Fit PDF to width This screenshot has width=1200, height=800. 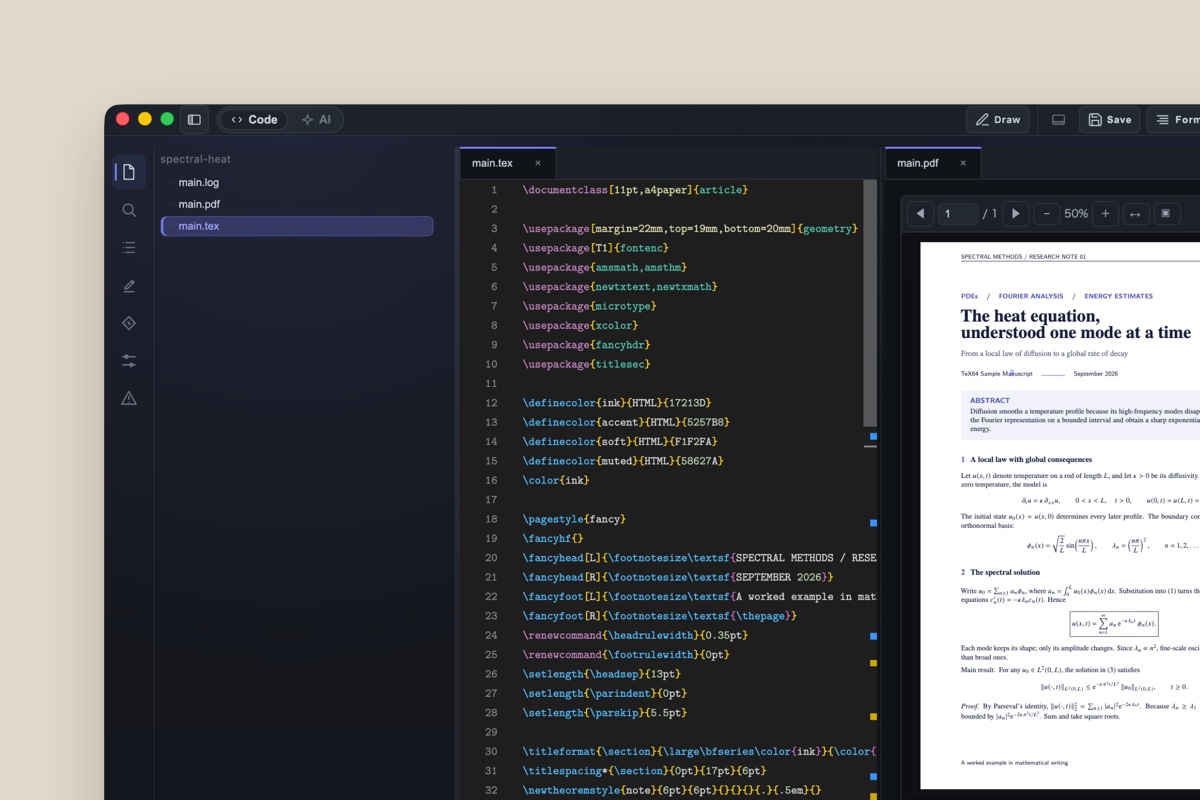tap(1135, 214)
